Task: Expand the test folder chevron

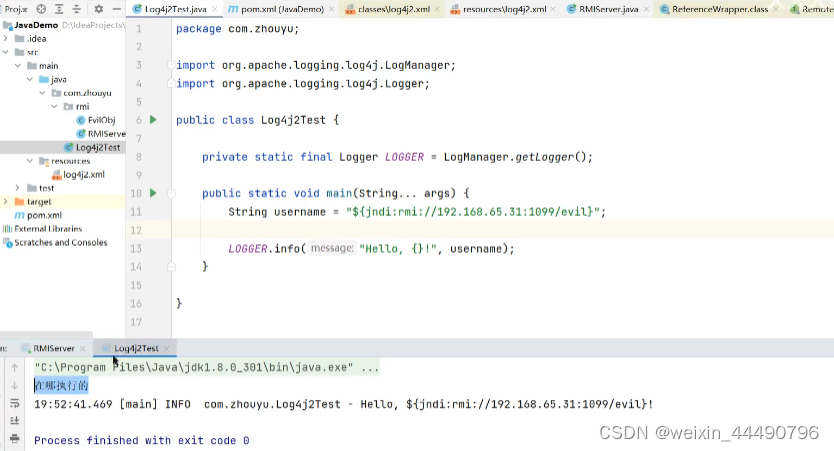Action: tap(18, 188)
